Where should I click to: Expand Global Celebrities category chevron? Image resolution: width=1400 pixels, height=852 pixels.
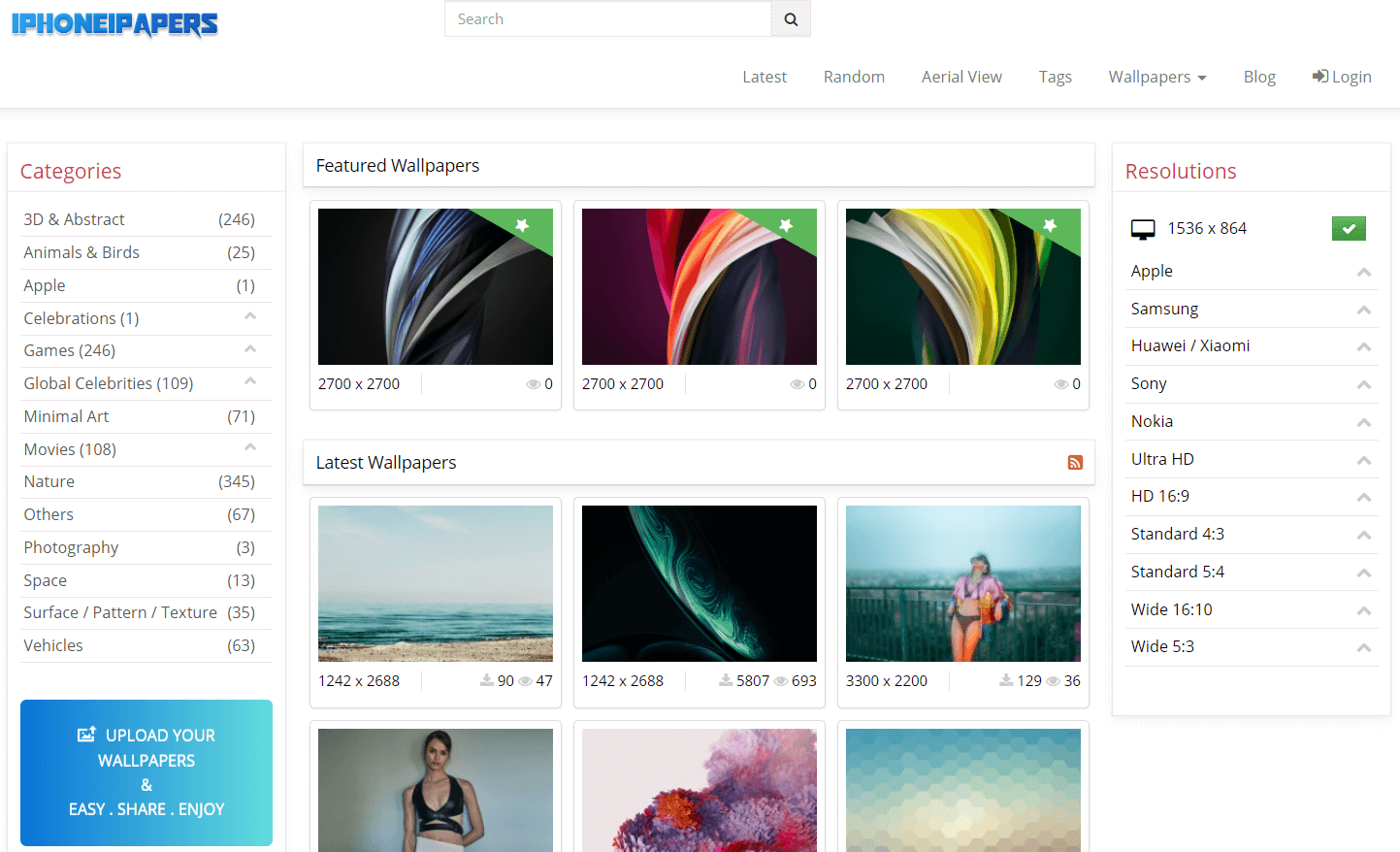click(250, 381)
